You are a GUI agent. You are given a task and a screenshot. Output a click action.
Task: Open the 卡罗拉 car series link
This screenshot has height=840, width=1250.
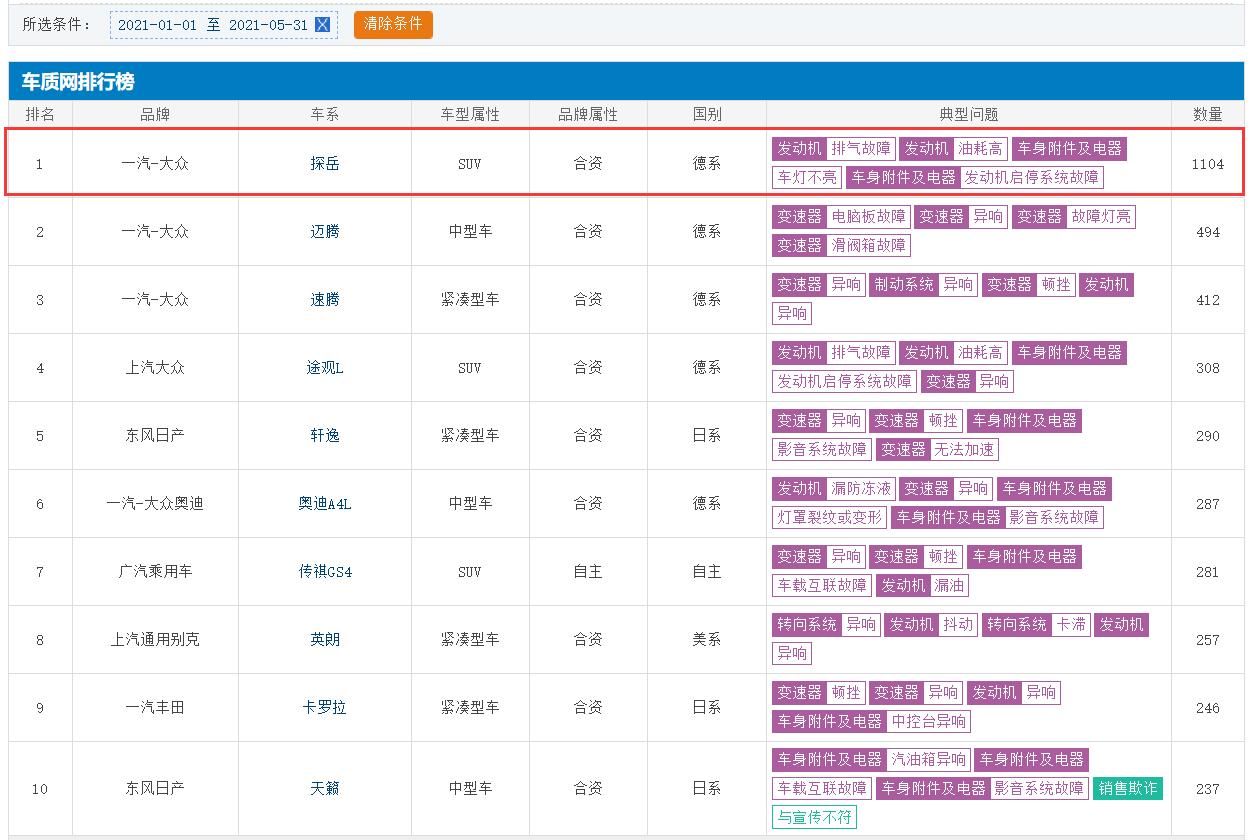325,708
